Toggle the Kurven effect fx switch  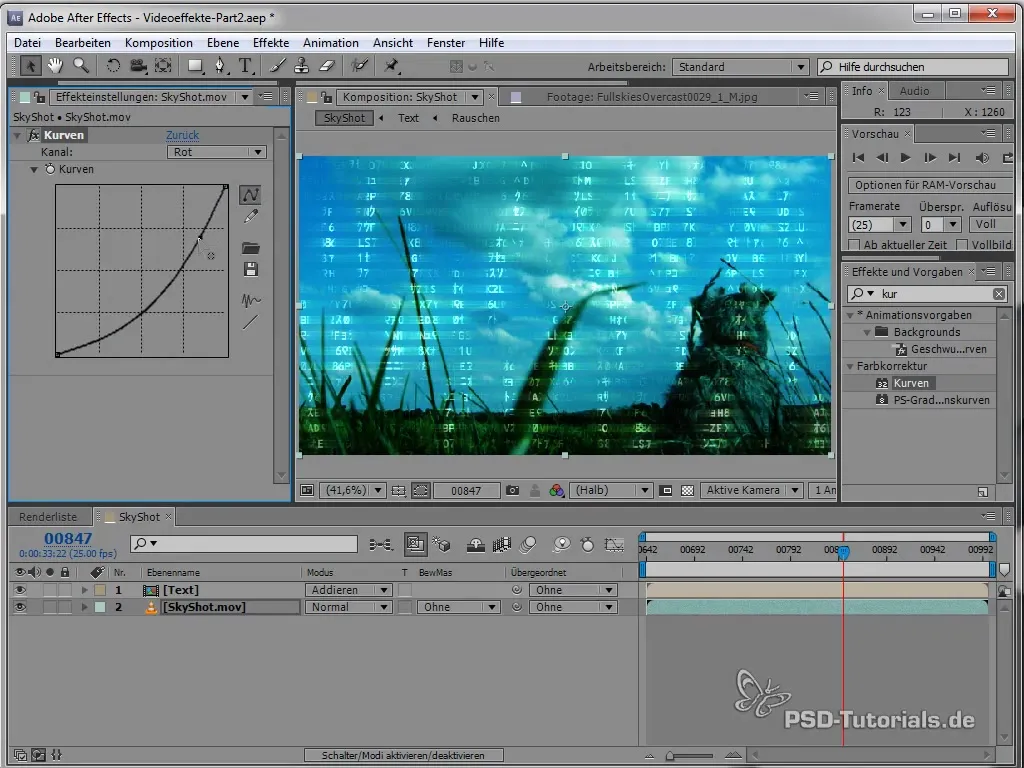coord(34,135)
